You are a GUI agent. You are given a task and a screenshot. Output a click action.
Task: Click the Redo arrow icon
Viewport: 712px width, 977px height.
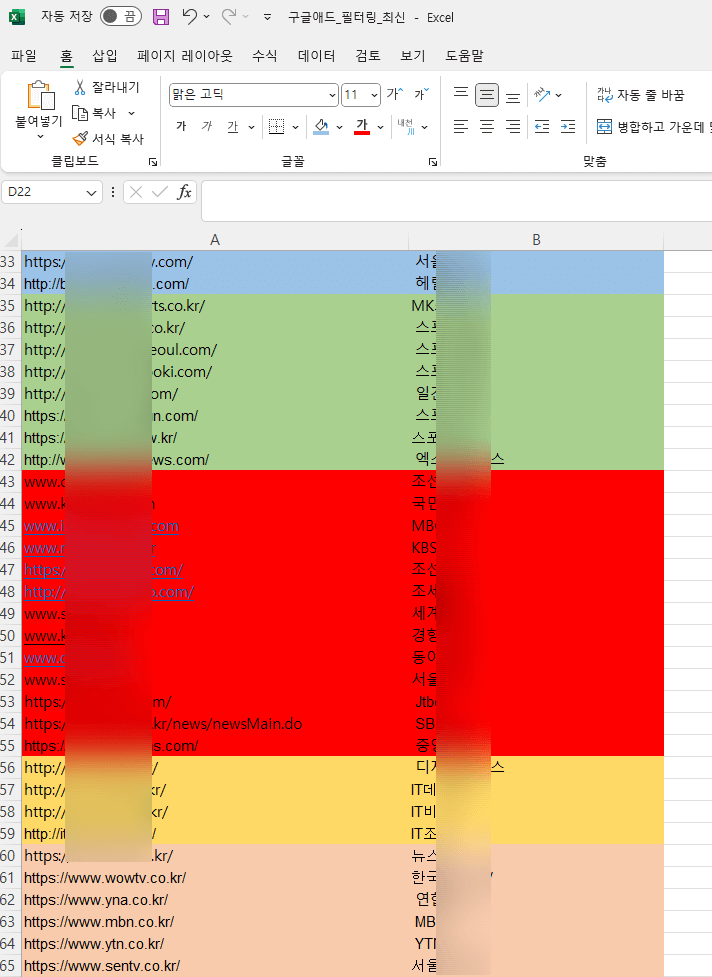(229, 17)
